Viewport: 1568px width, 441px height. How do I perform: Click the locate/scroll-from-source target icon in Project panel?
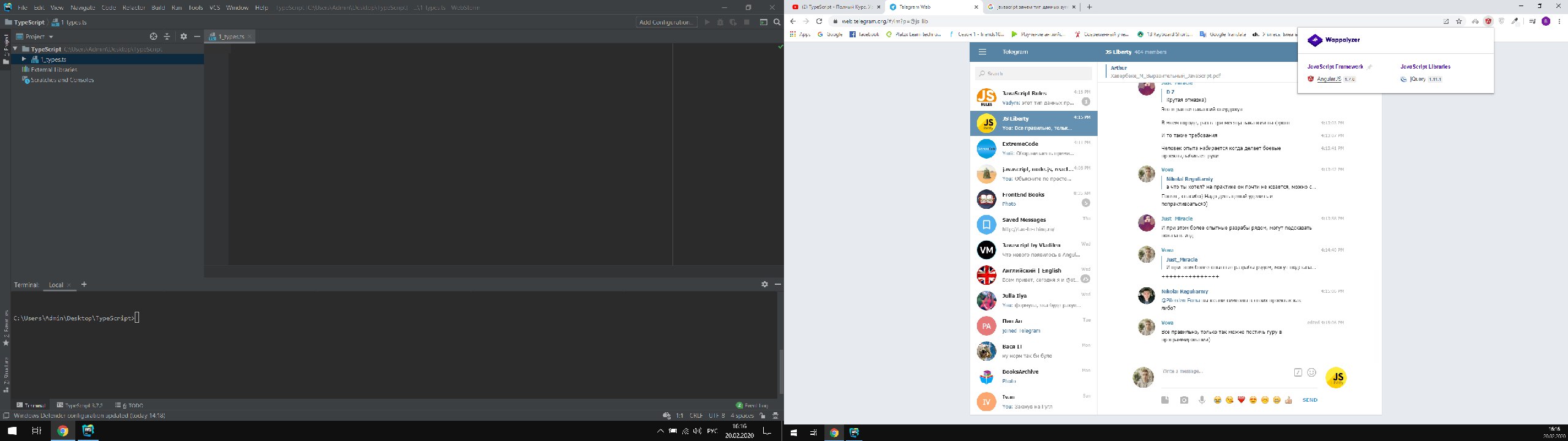click(x=154, y=37)
